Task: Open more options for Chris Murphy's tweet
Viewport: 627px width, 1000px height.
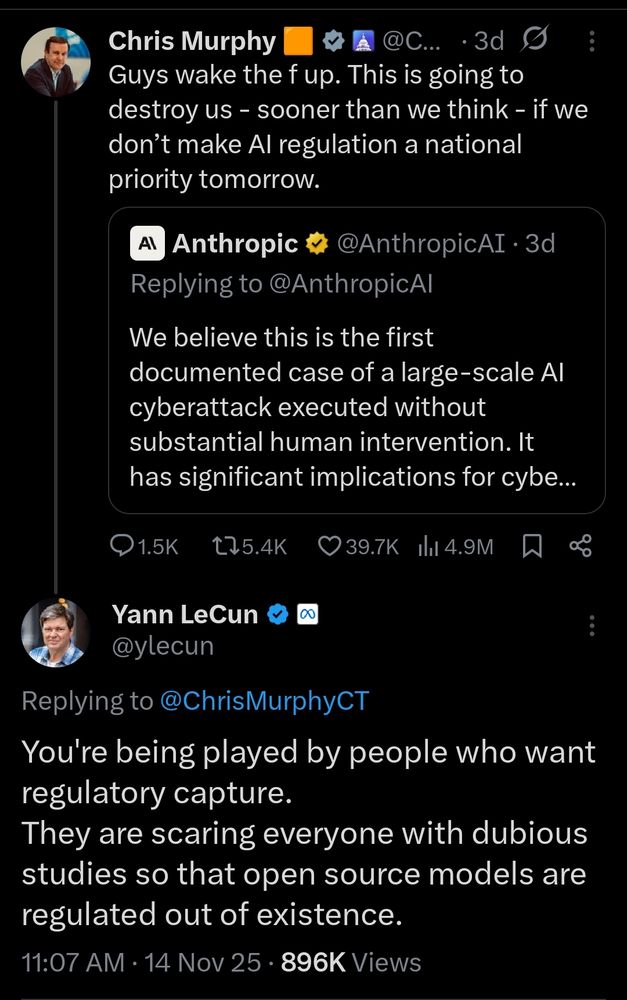Action: (592, 41)
